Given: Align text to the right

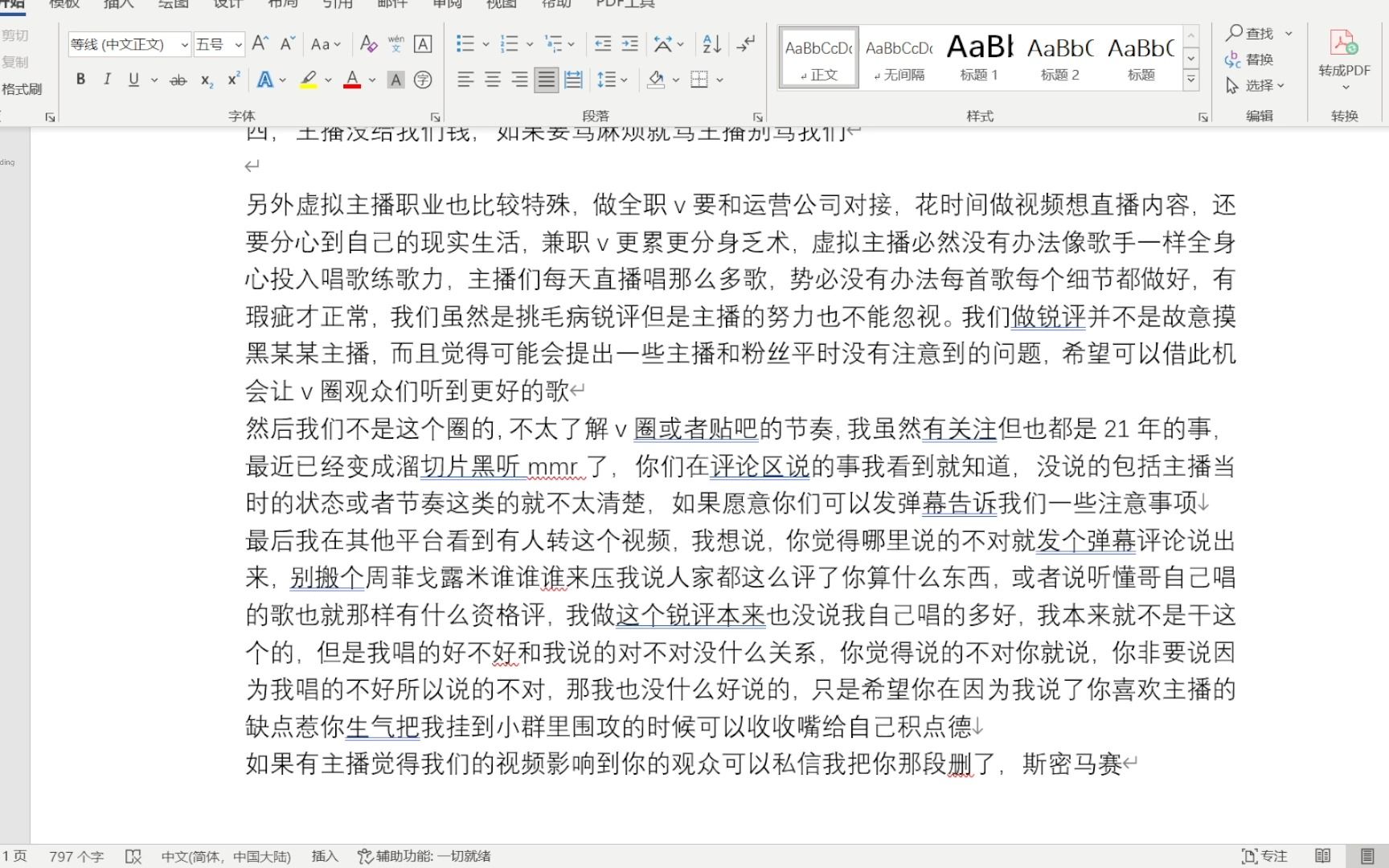Looking at the screenshot, I should [520, 80].
